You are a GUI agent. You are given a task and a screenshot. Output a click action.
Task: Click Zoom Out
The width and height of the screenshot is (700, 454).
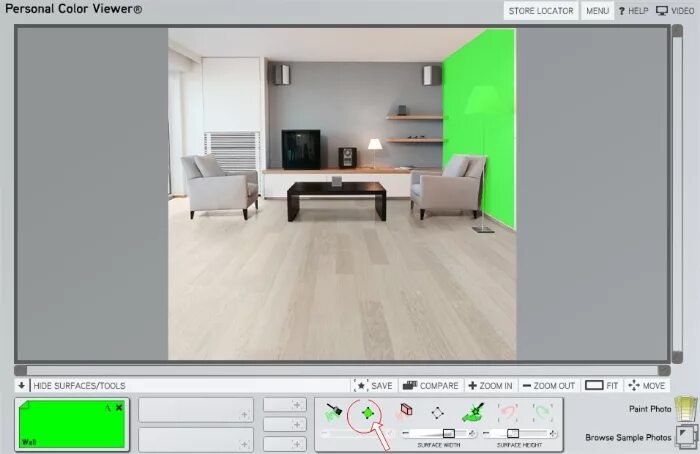click(x=550, y=385)
